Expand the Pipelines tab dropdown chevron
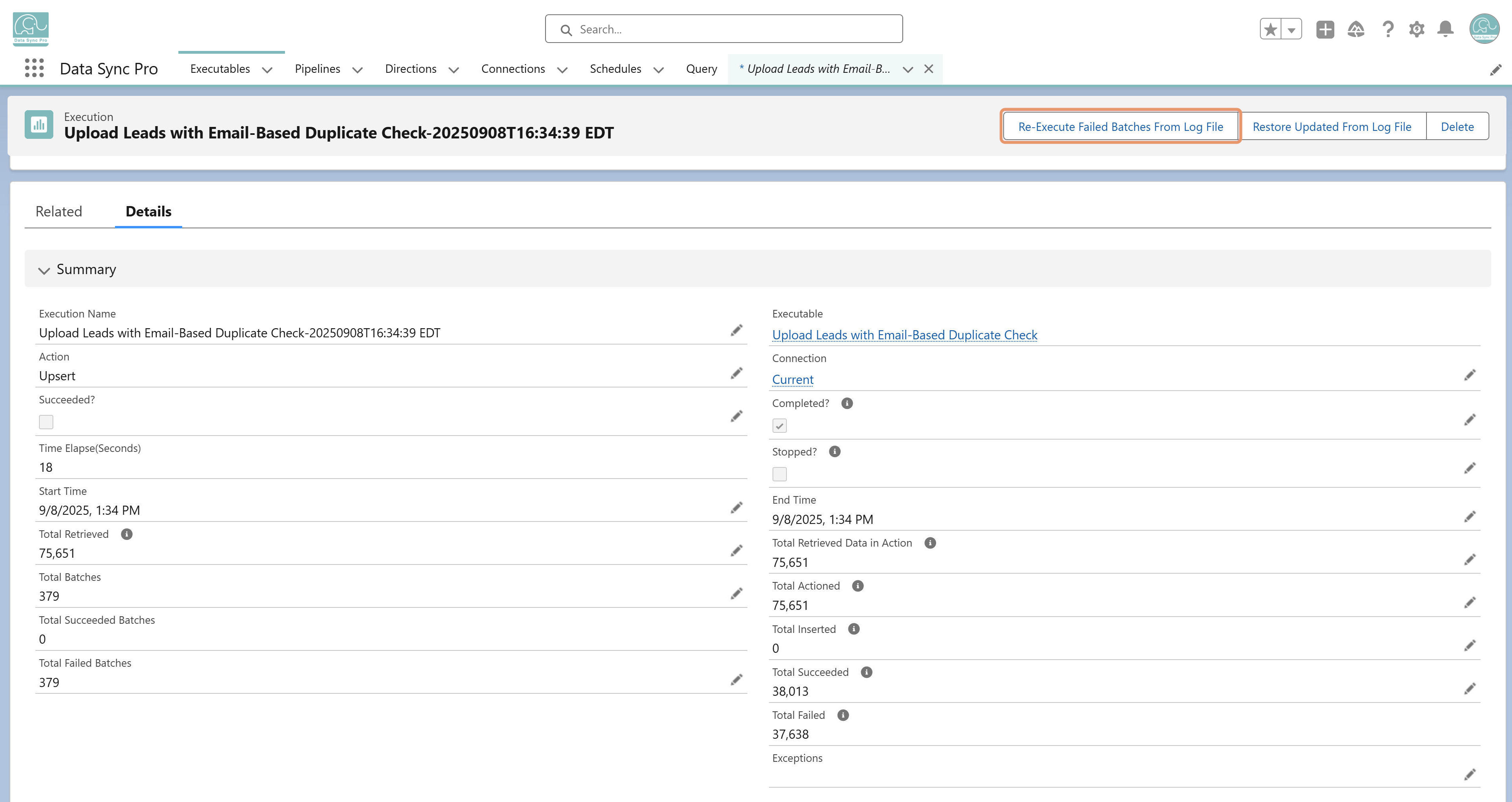This screenshot has height=802, width=1512. point(357,70)
